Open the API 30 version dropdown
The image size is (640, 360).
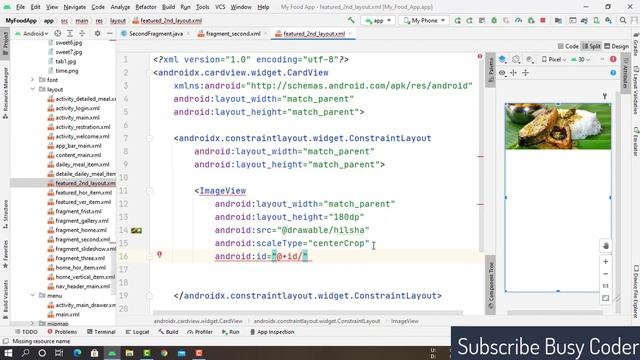tap(580, 60)
